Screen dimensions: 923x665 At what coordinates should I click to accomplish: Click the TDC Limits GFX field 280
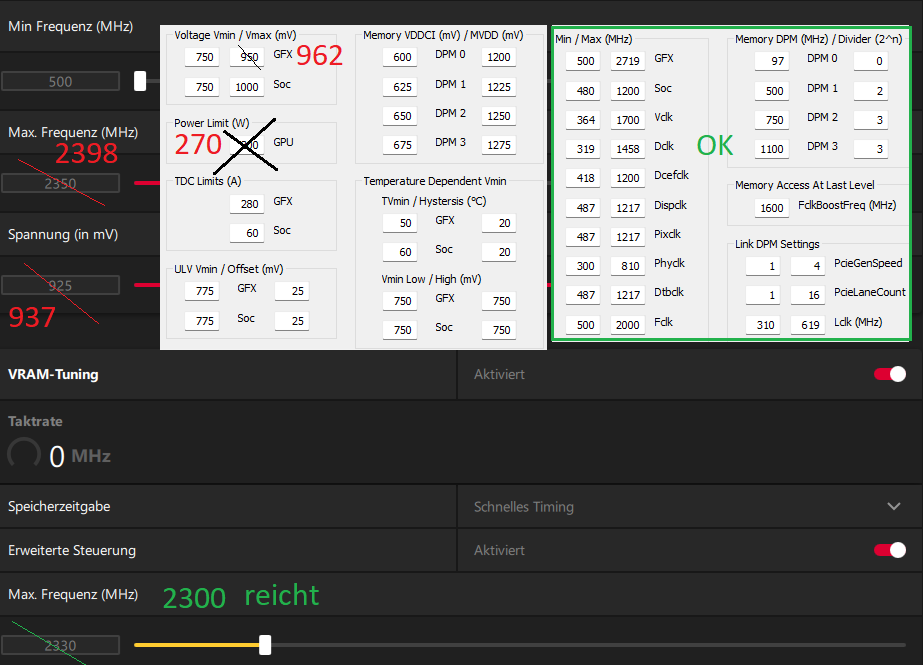tap(247, 204)
